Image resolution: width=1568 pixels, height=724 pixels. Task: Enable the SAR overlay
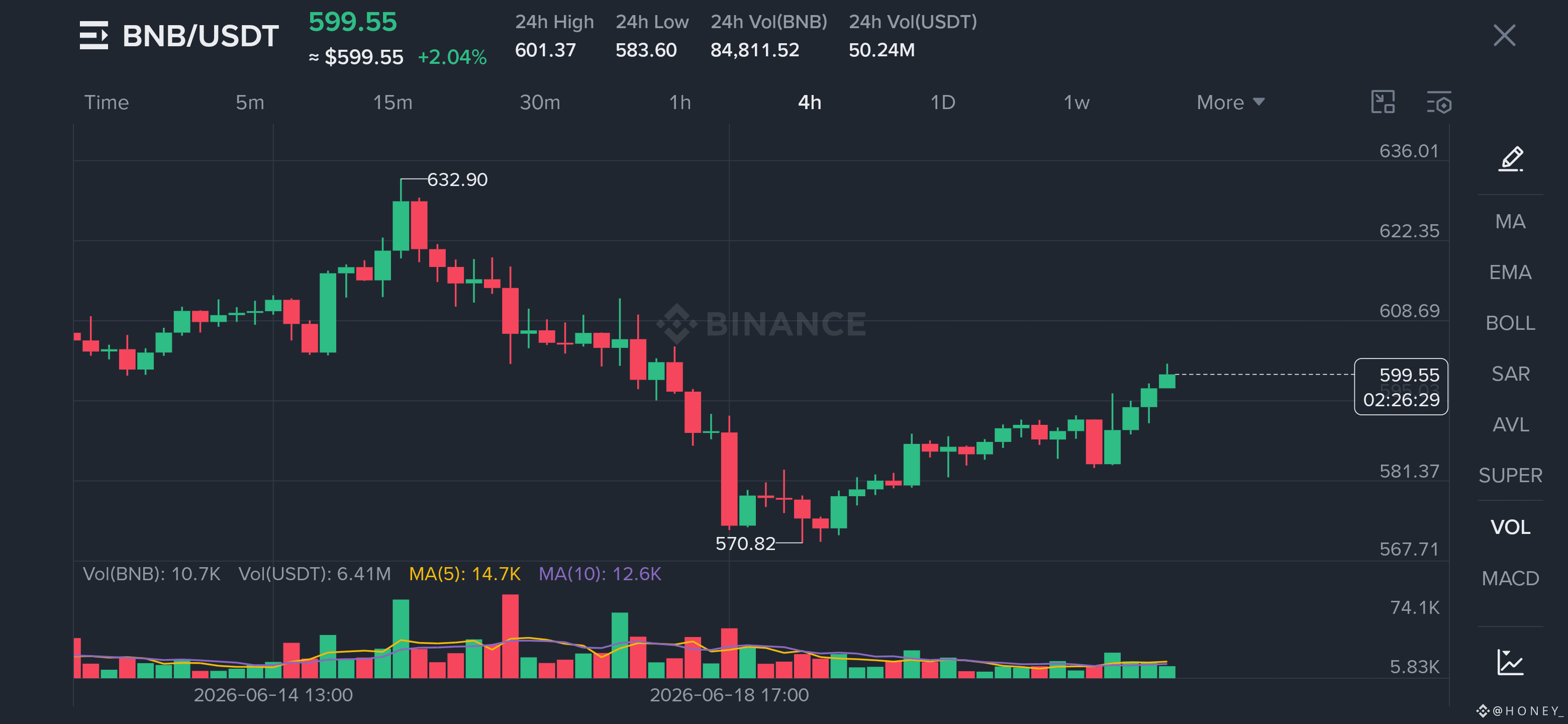click(x=1510, y=374)
